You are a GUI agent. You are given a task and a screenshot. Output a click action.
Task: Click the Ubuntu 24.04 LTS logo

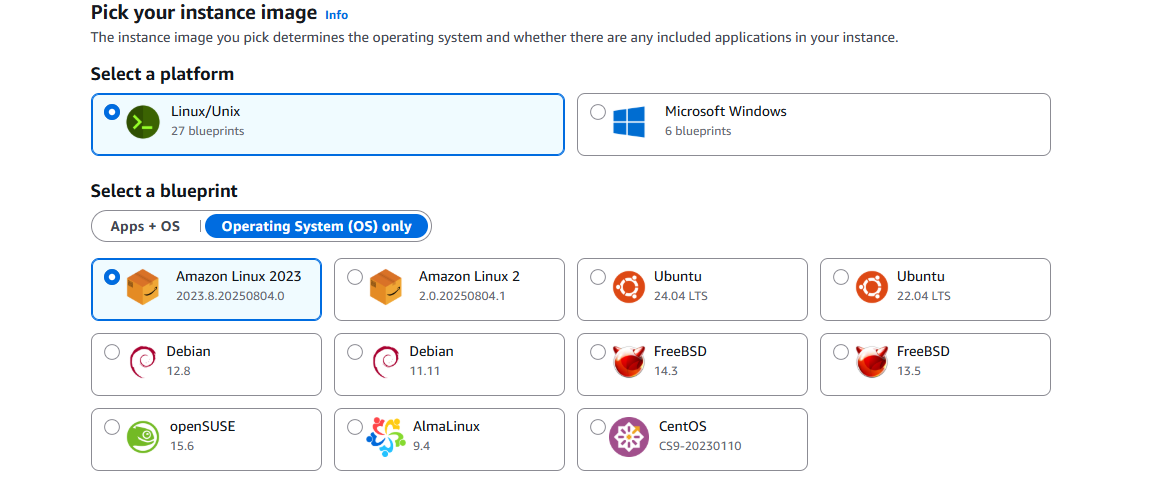tap(628, 288)
